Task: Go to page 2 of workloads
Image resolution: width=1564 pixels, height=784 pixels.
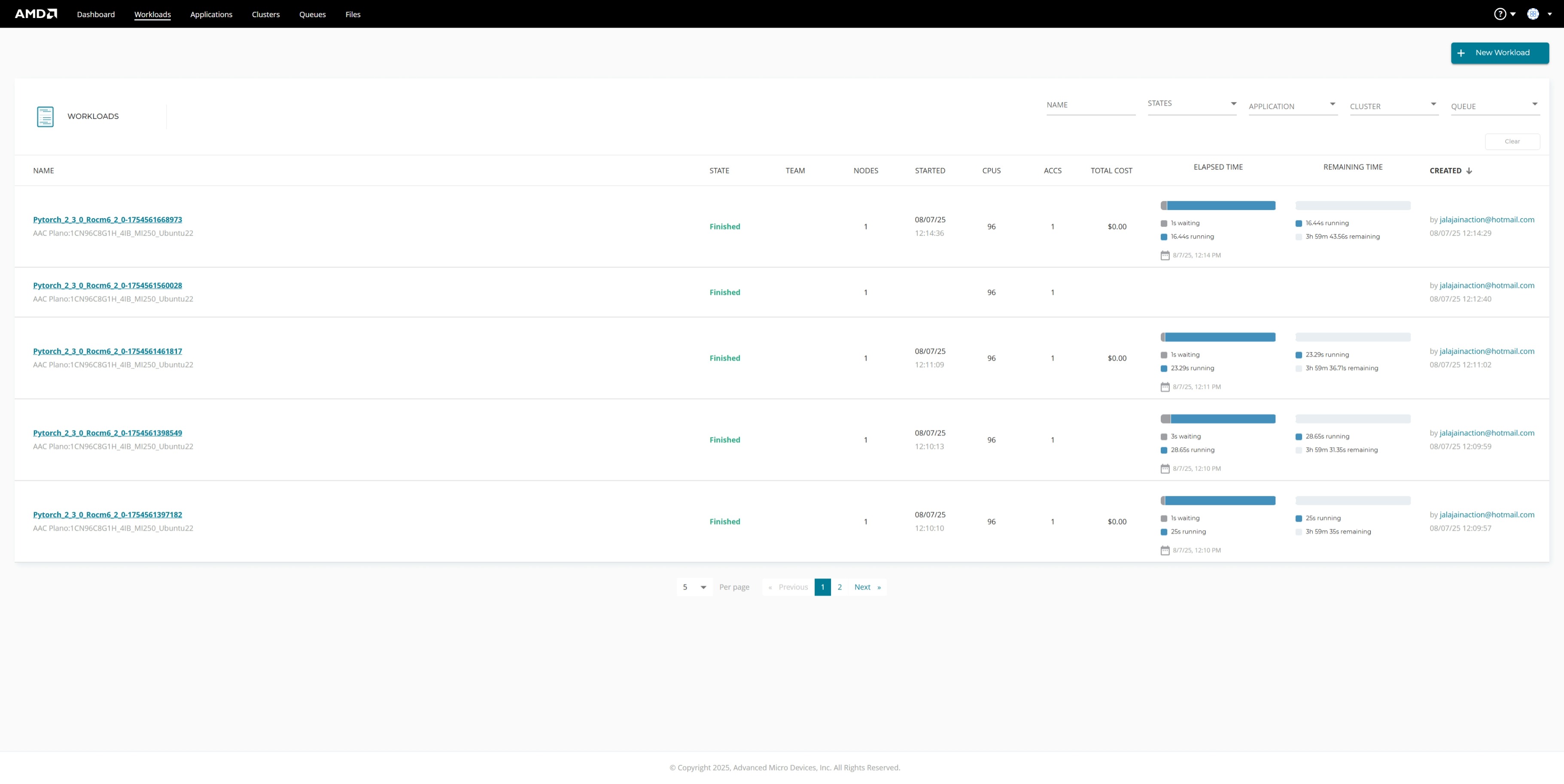Action: tap(839, 587)
